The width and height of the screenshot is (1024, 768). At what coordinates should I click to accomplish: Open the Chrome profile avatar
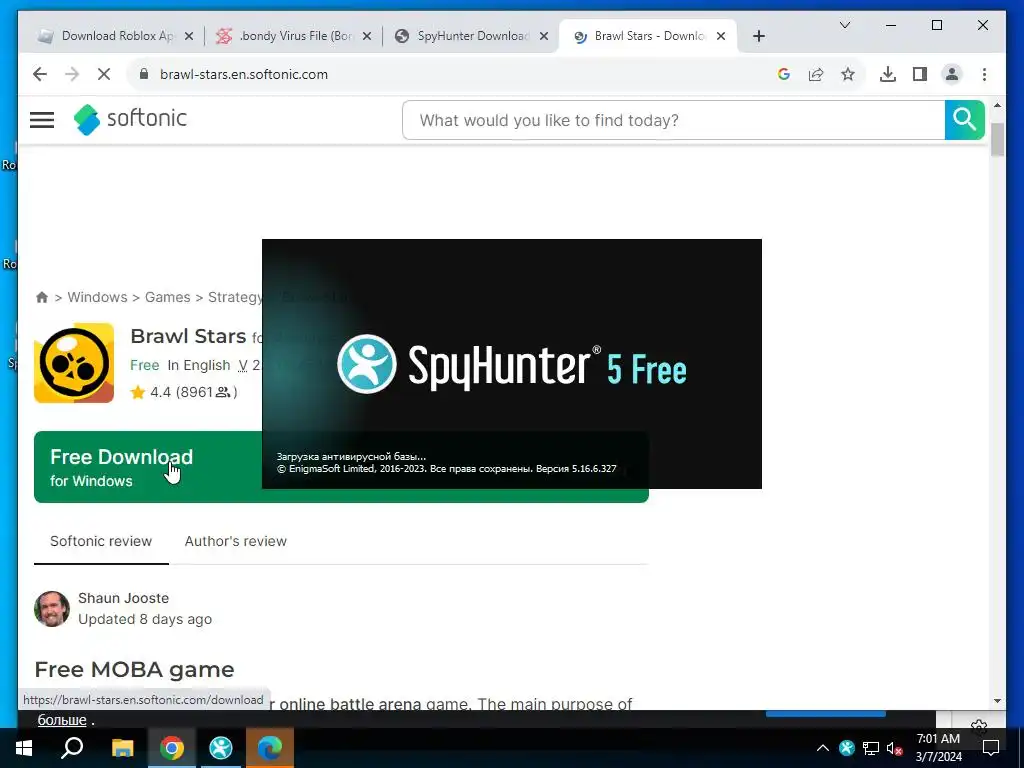pos(952,74)
